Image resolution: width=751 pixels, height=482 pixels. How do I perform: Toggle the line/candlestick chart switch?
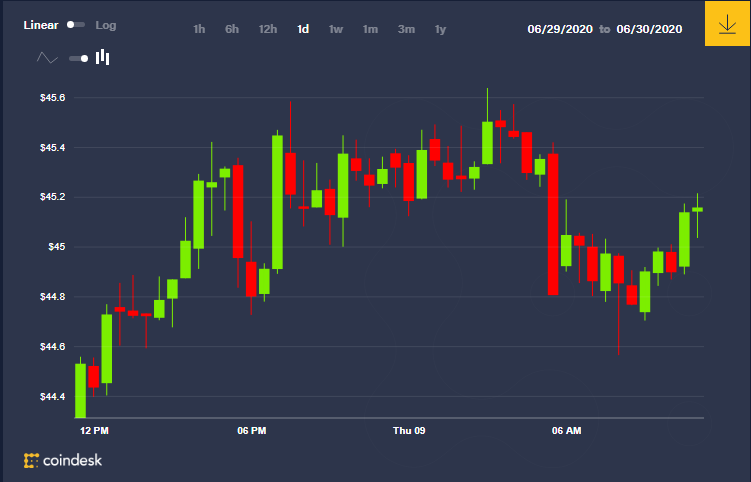(x=79, y=58)
